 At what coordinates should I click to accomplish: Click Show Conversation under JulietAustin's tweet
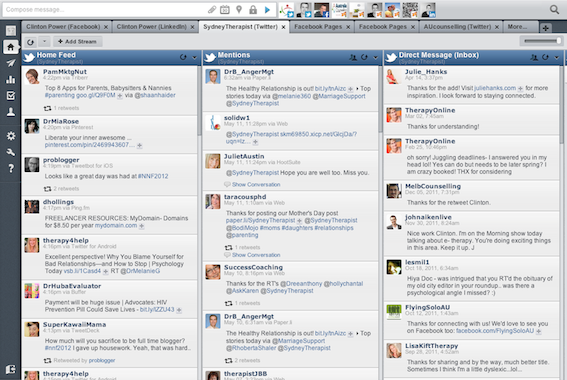[x=256, y=184]
